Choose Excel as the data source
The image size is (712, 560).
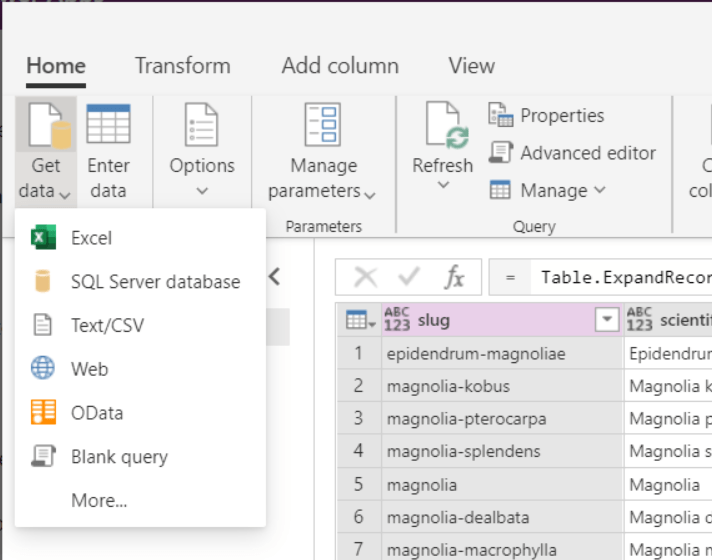point(91,238)
